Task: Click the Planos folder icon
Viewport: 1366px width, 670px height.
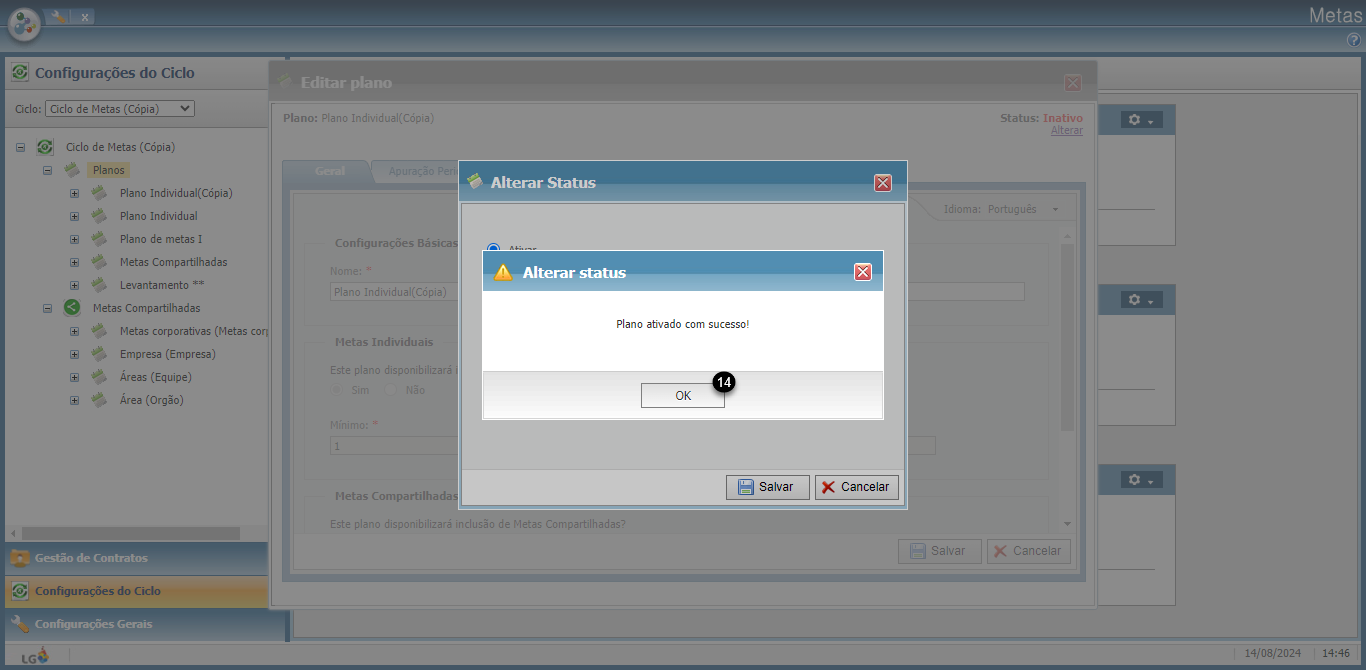Action: (x=72, y=170)
